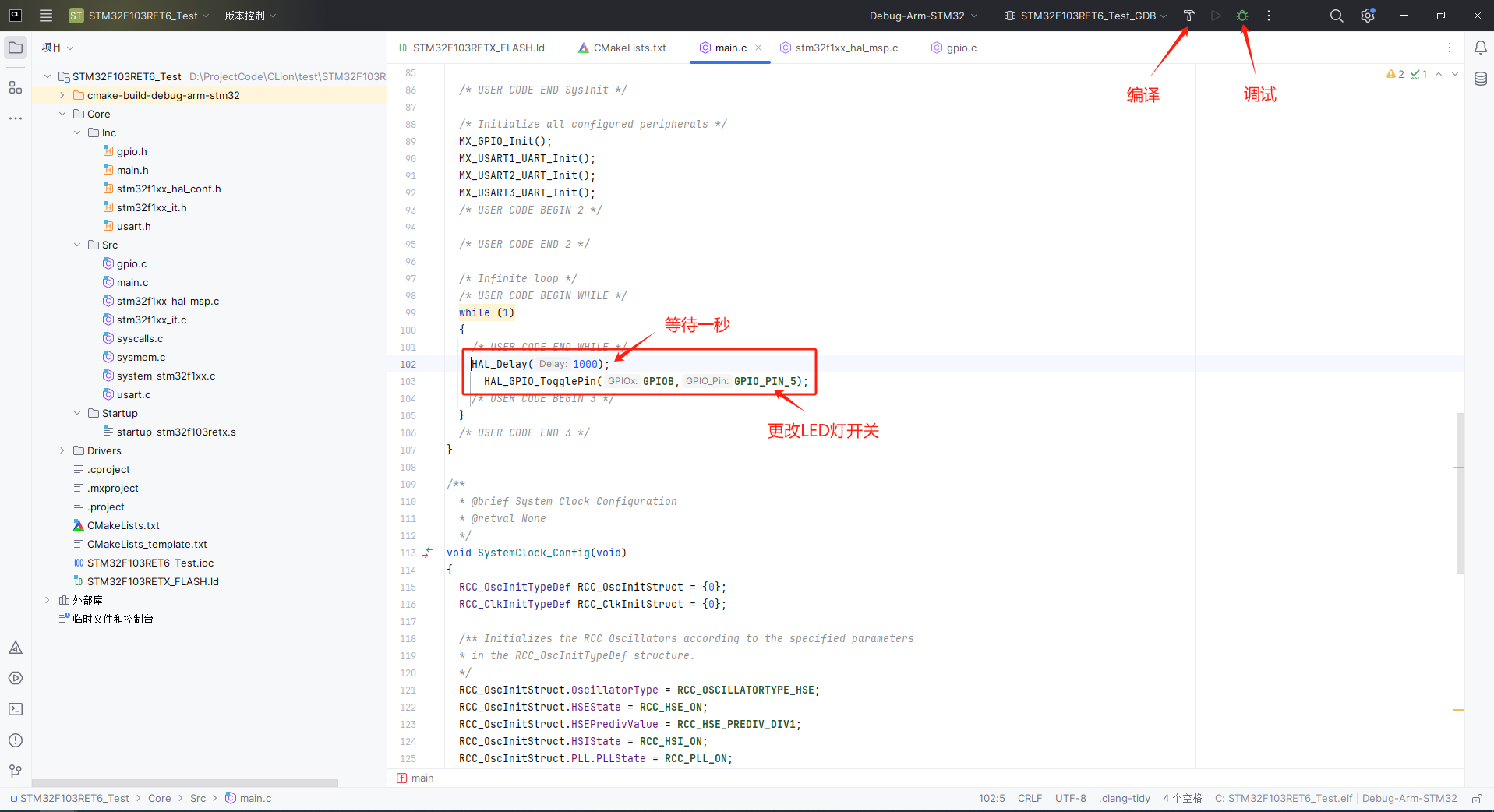This screenshot has height=812, width=1494.
Task: Click the Src breadcrumb in navigation bar
Action: pos(198,798)
